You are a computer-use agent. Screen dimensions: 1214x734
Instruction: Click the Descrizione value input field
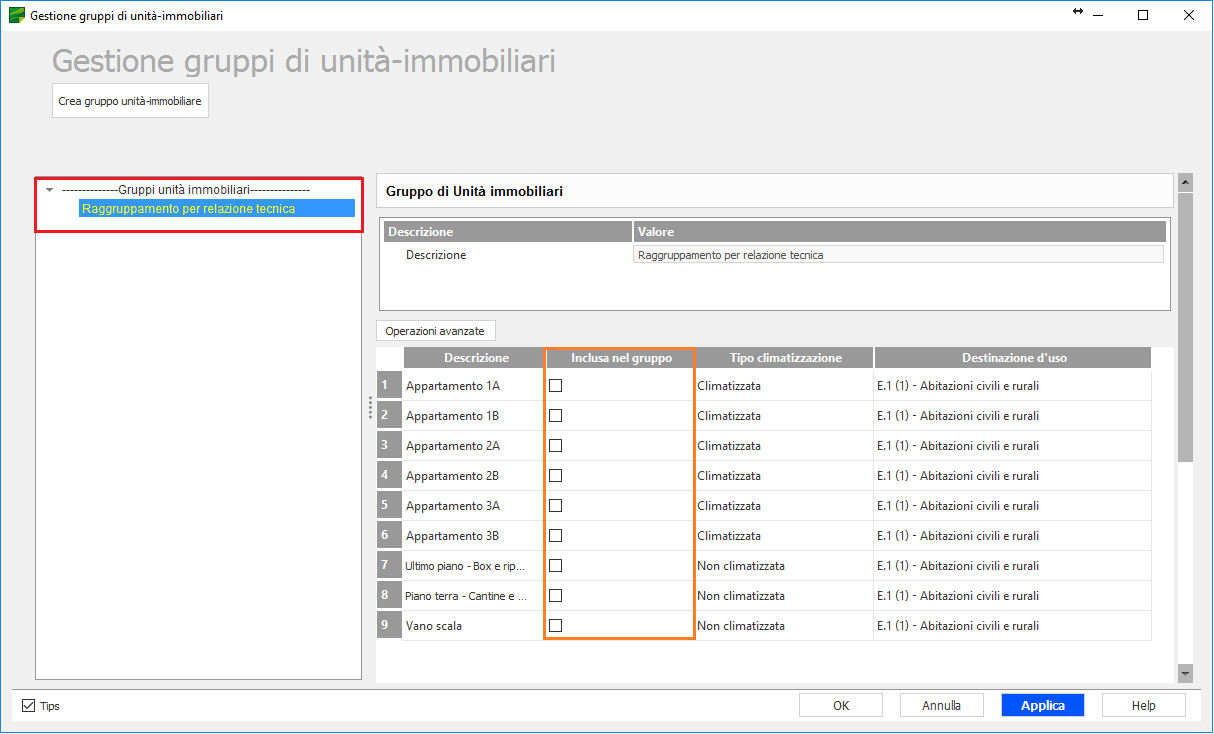point(898,255)
